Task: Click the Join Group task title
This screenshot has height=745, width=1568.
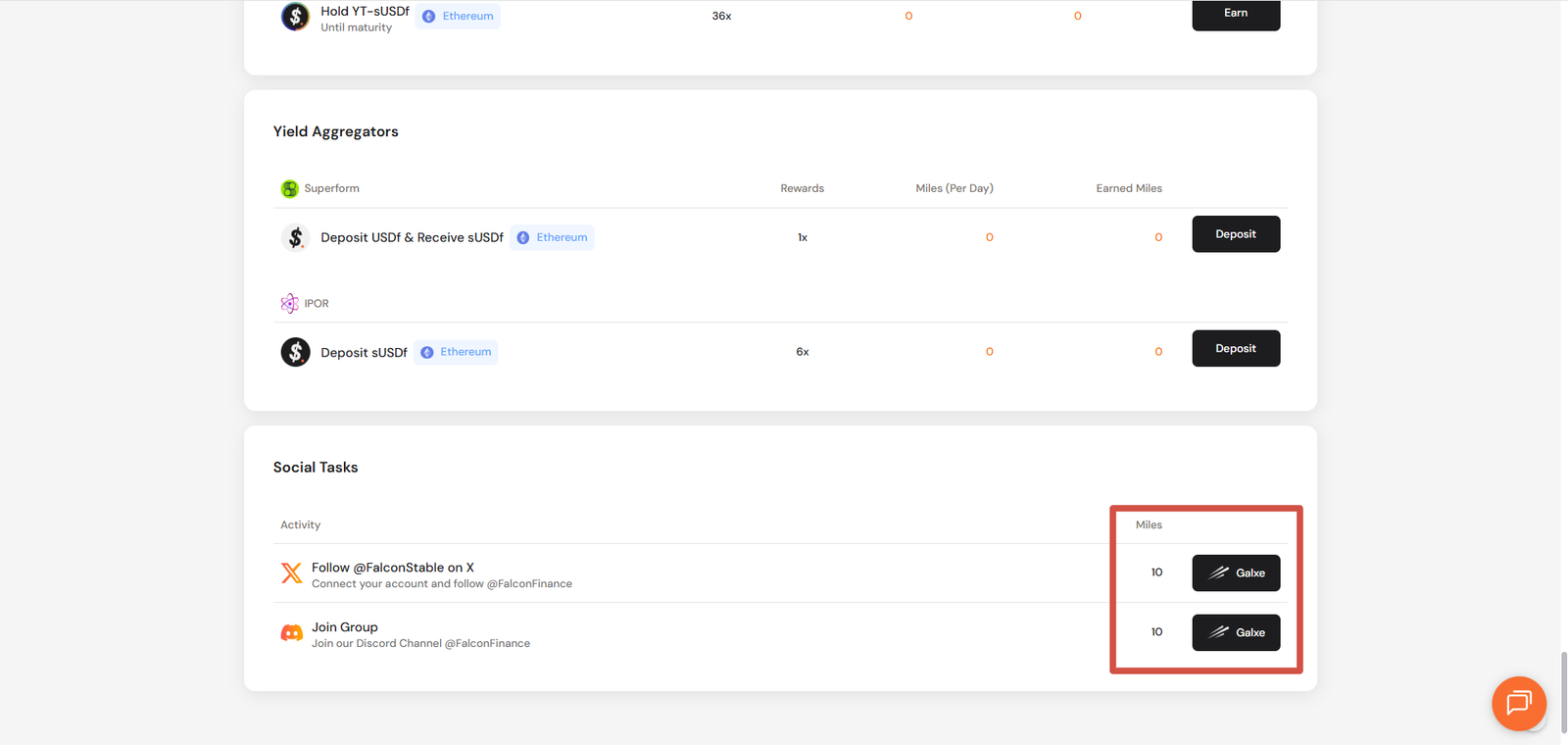Action: tap(344, 627)
